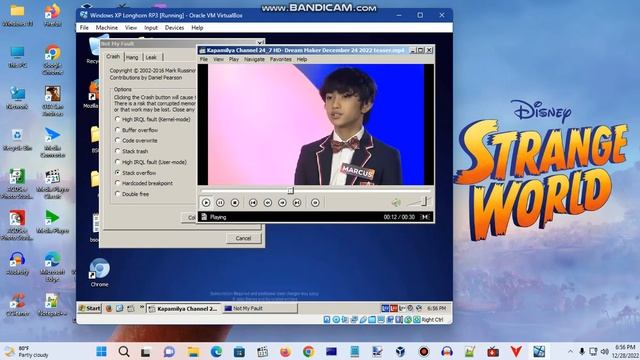This screenshot has width=640, height=360.
Task: Open Windows Search from the taskbar
Action: pos(124,351)
